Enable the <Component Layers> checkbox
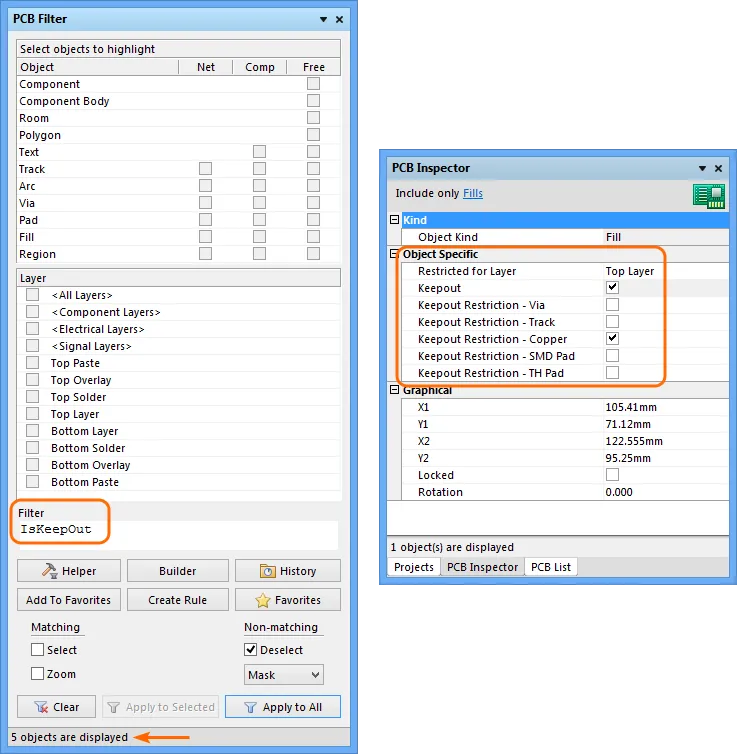The height and width of the screenshot is (754, 737). [32, 312]
